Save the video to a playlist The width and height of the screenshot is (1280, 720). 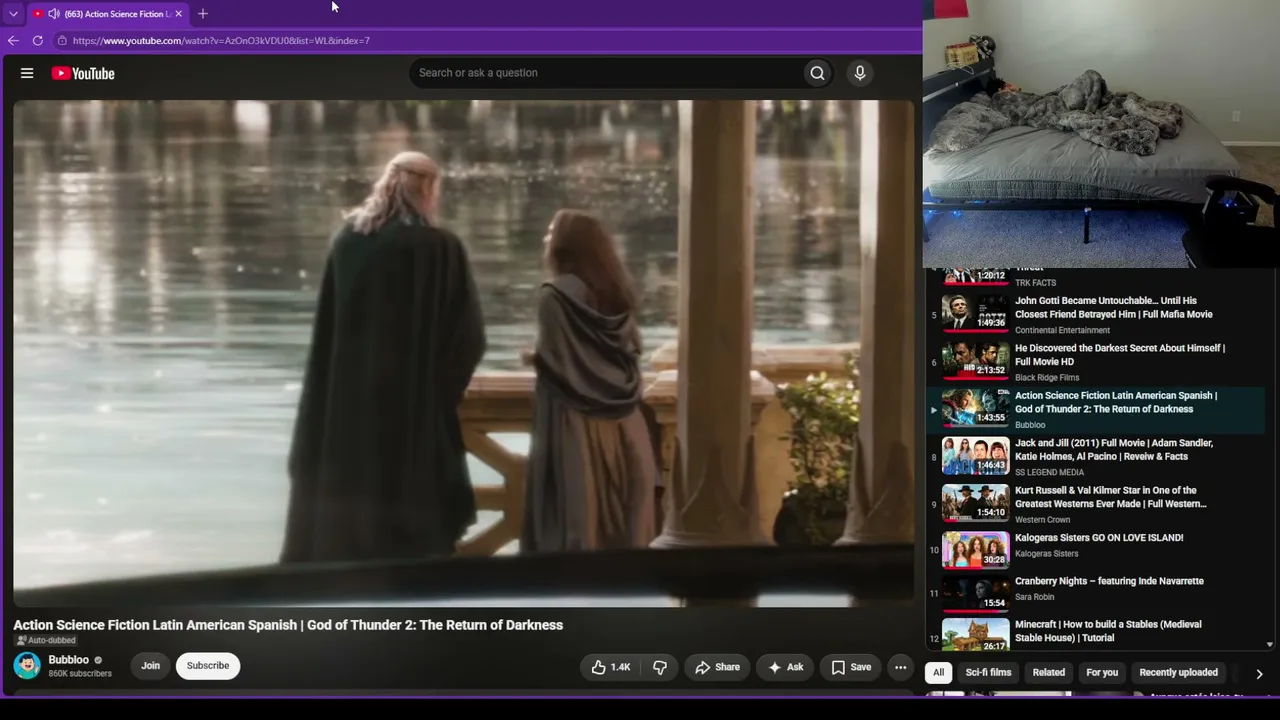point(851,667)
